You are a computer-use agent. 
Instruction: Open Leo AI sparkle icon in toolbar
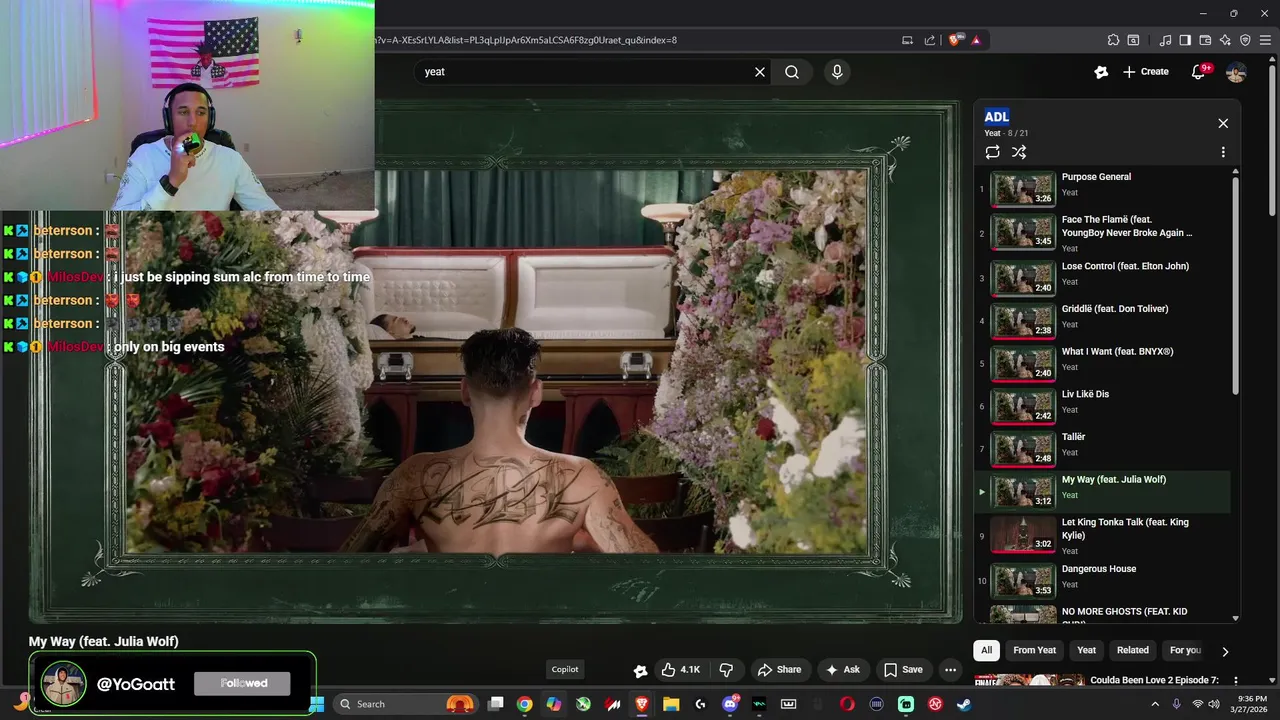[x=1225, y=40]
